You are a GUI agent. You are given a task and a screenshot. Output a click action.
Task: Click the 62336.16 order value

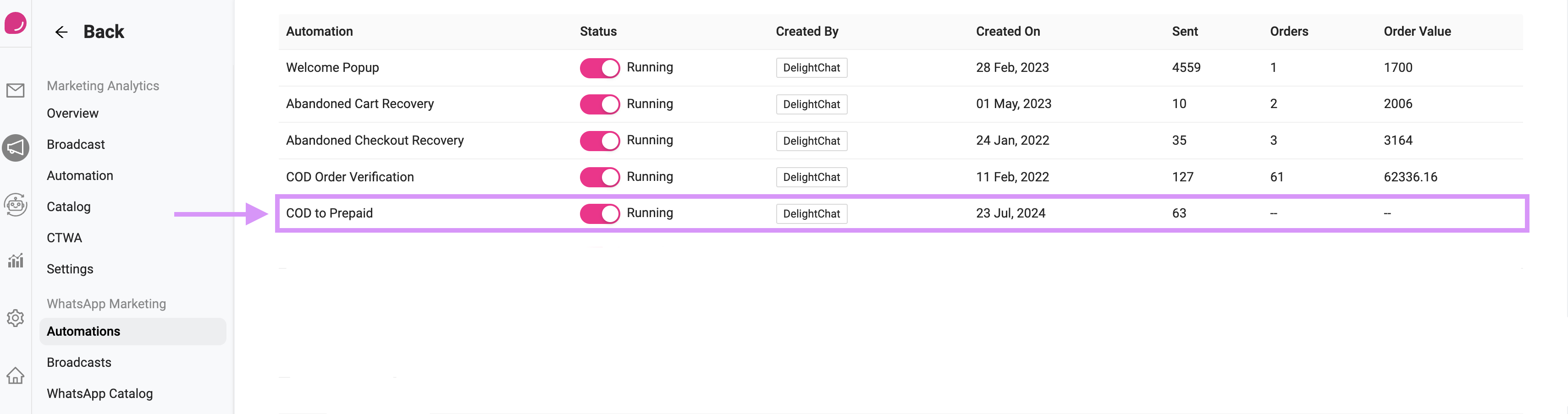pos(1410,177)
